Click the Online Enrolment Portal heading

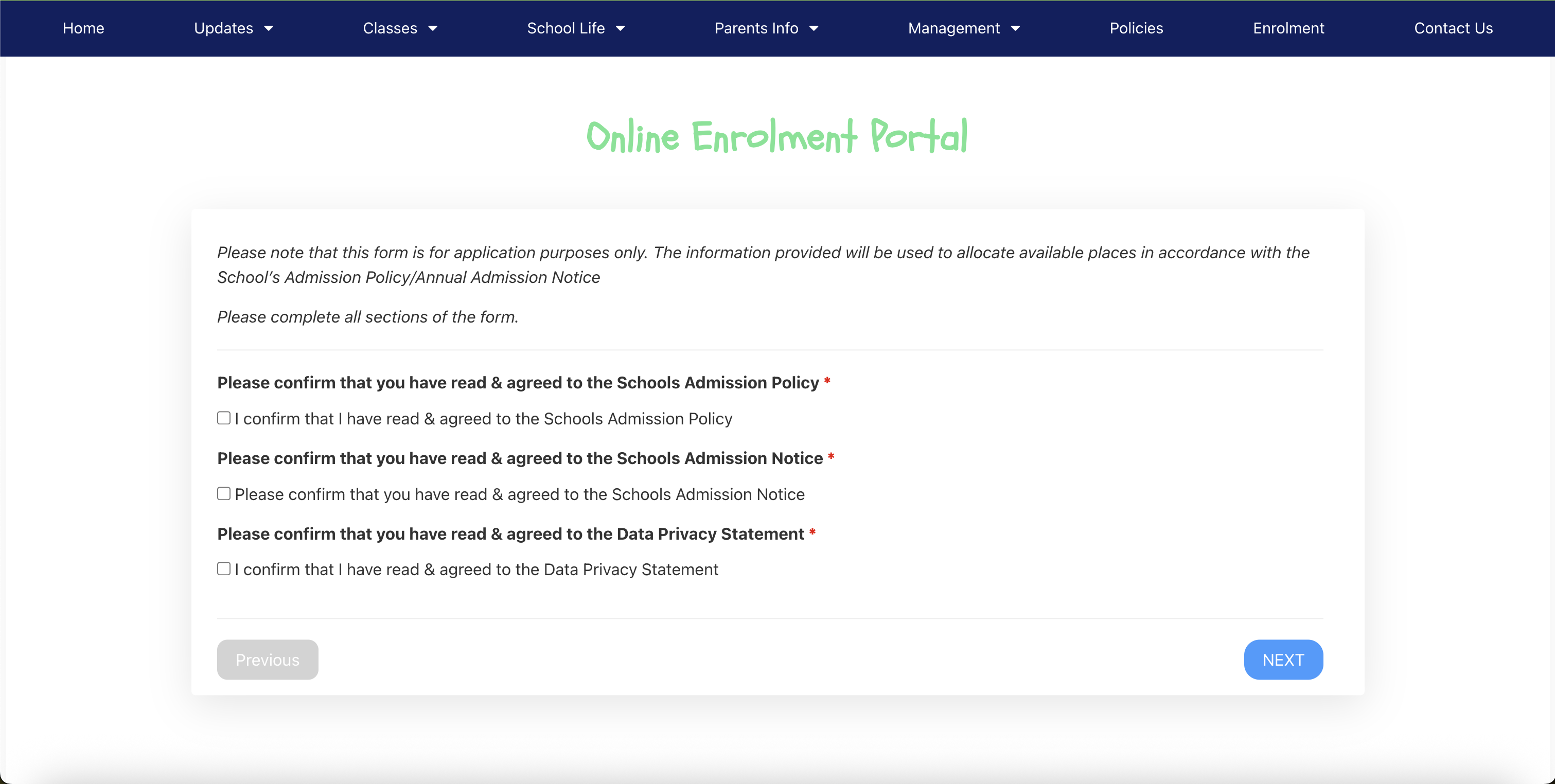(777, 136)
